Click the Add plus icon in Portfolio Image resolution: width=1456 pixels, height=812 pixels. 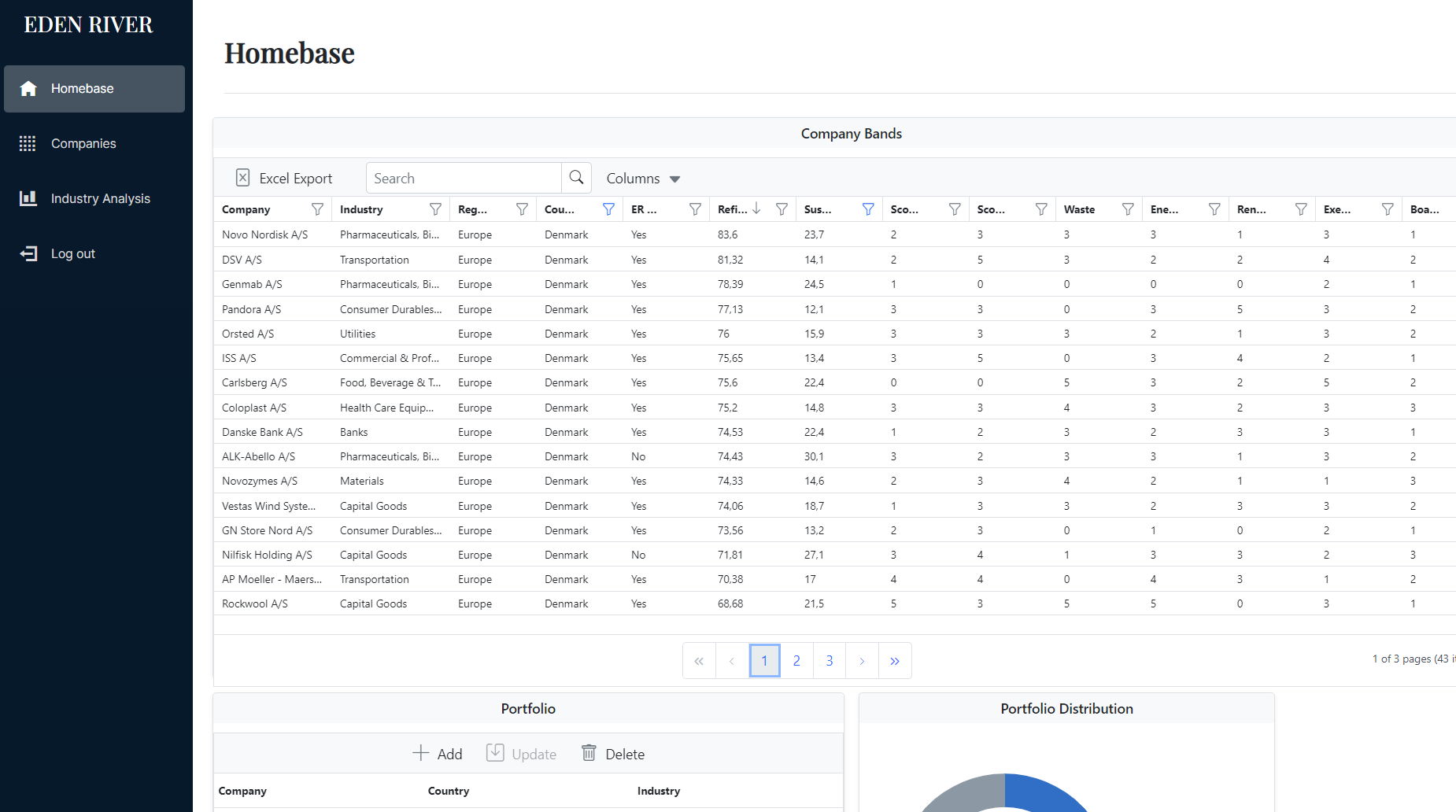[421, 753]
